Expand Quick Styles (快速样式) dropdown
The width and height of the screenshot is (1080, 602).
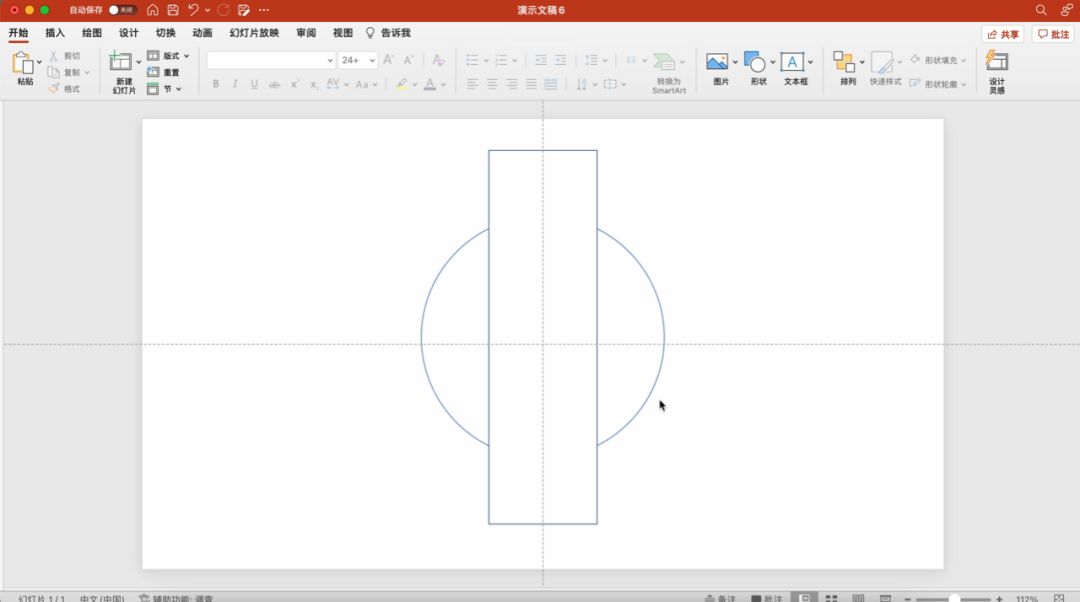click(x=899, y=62)
